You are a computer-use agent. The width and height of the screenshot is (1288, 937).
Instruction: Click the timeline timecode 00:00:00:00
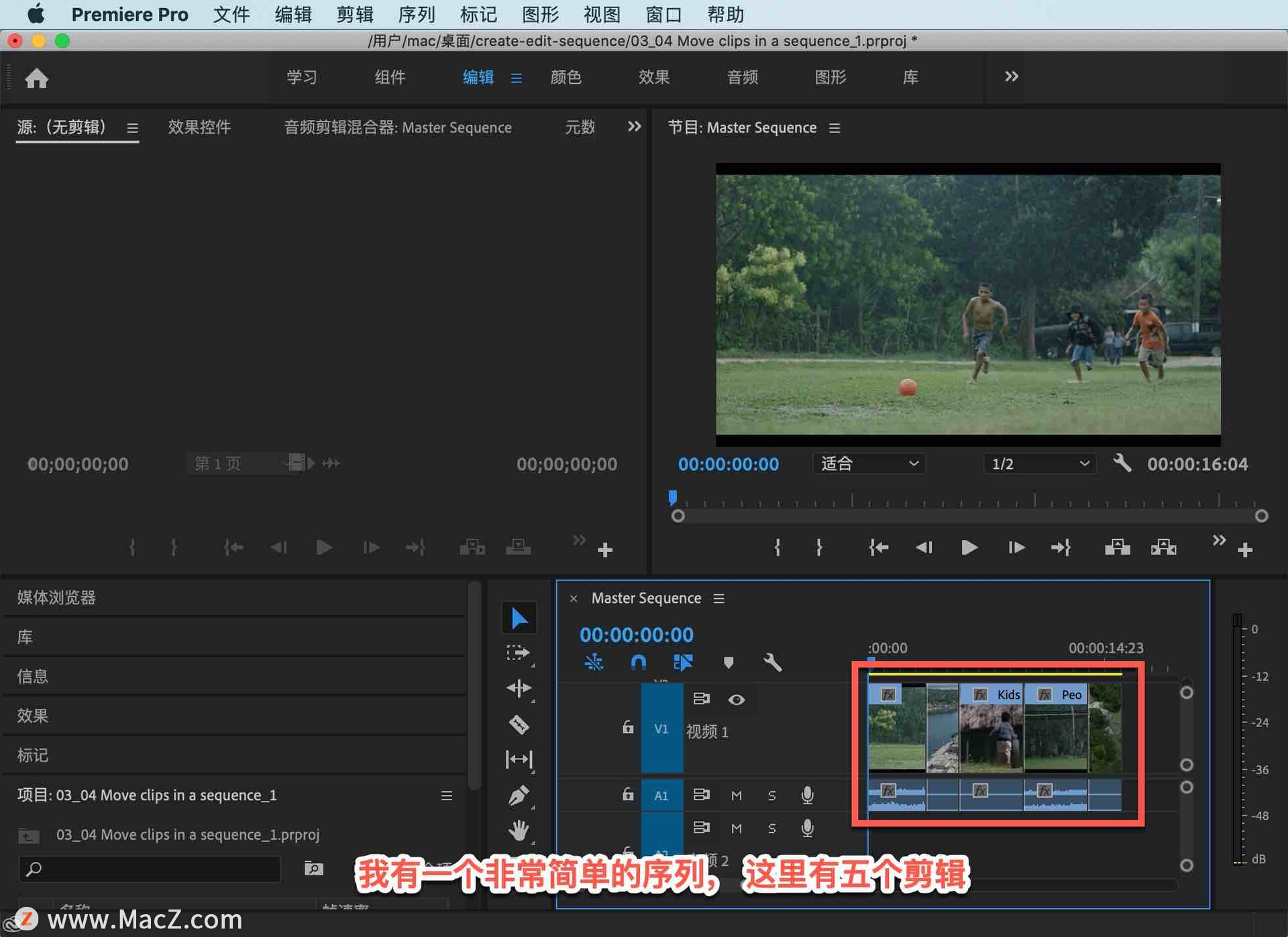pos(636,634)
